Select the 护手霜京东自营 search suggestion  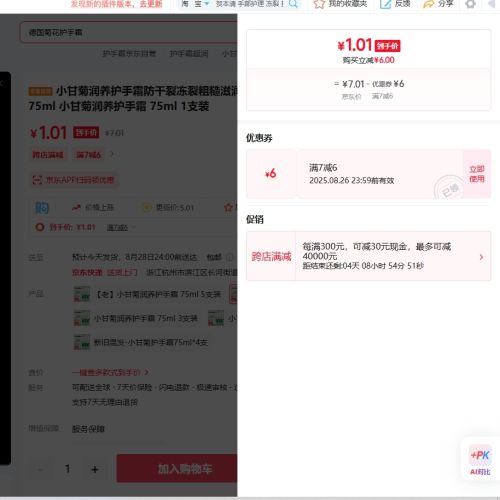pyautogui.click(x=129, y=54)
